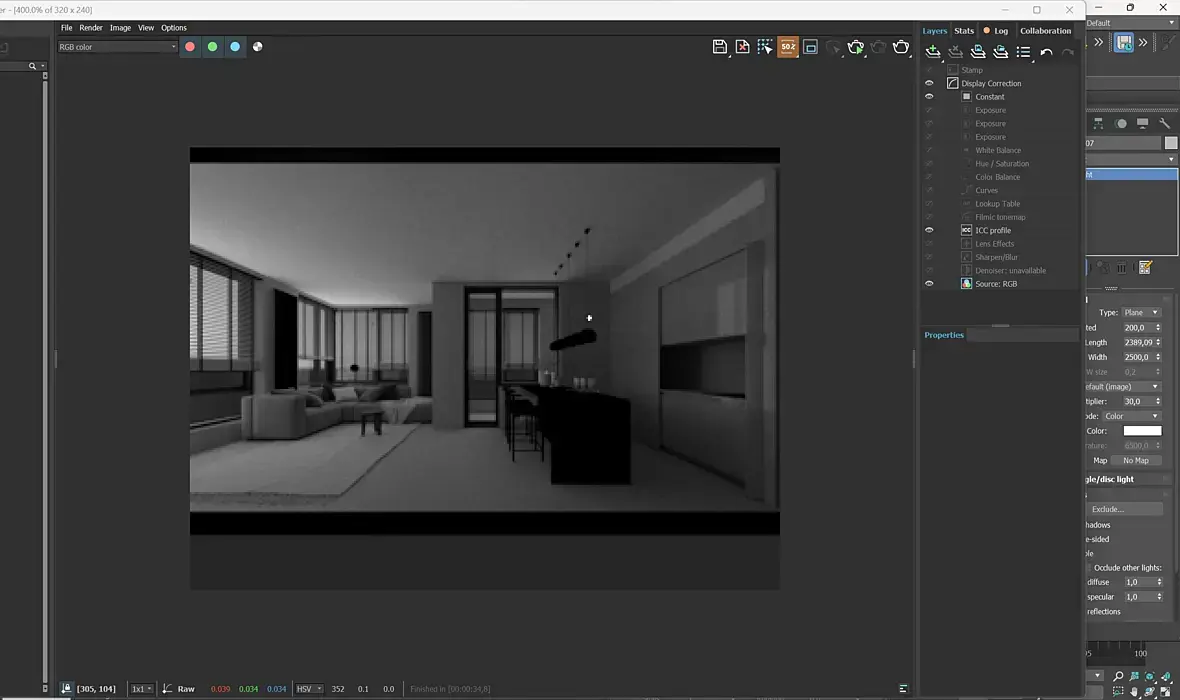Toggle the pixel info lock icon

tap(66, 689)
